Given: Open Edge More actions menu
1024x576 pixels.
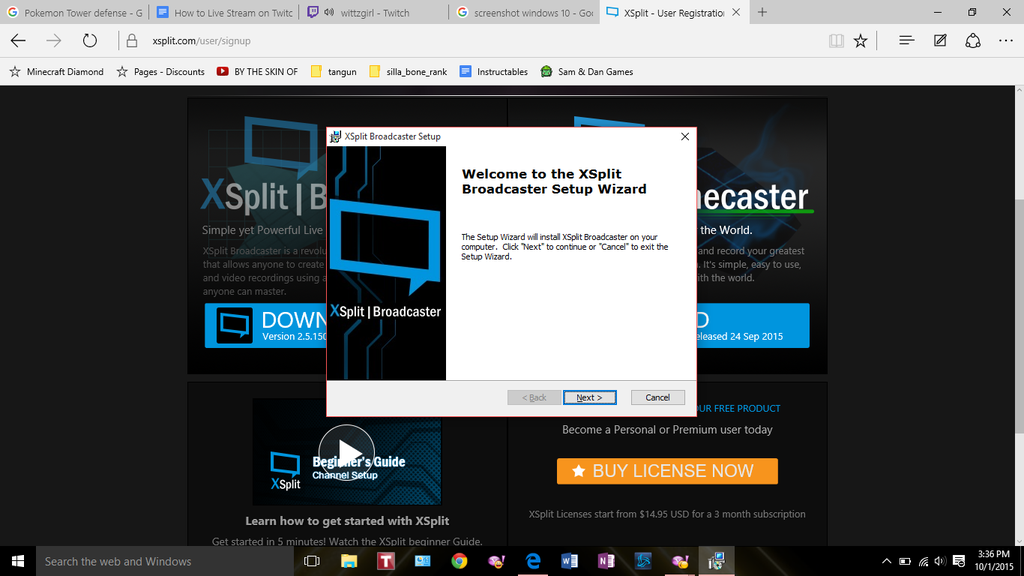Looking at the screenshot, I should [1006, 40].
